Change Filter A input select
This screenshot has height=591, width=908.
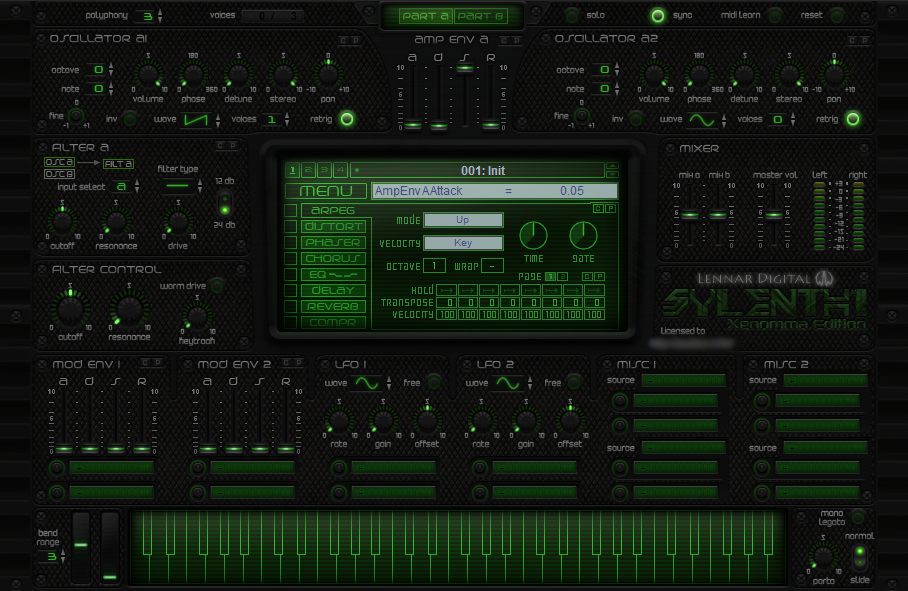(122, 186)
